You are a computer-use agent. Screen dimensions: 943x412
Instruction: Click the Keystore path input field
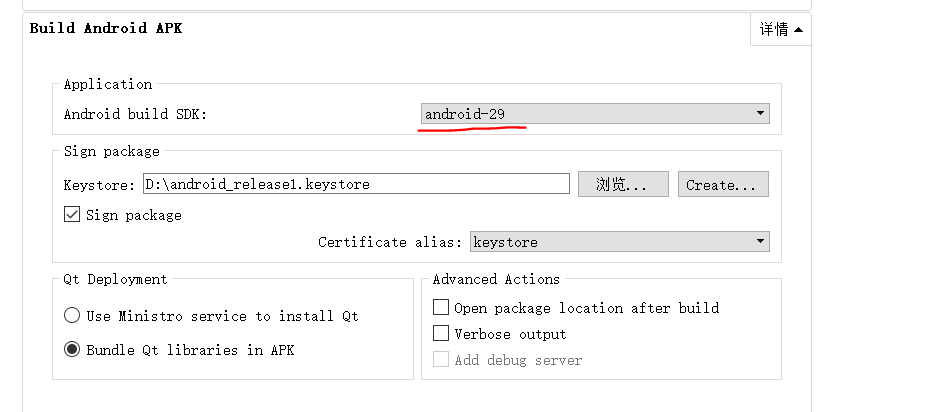356,184
